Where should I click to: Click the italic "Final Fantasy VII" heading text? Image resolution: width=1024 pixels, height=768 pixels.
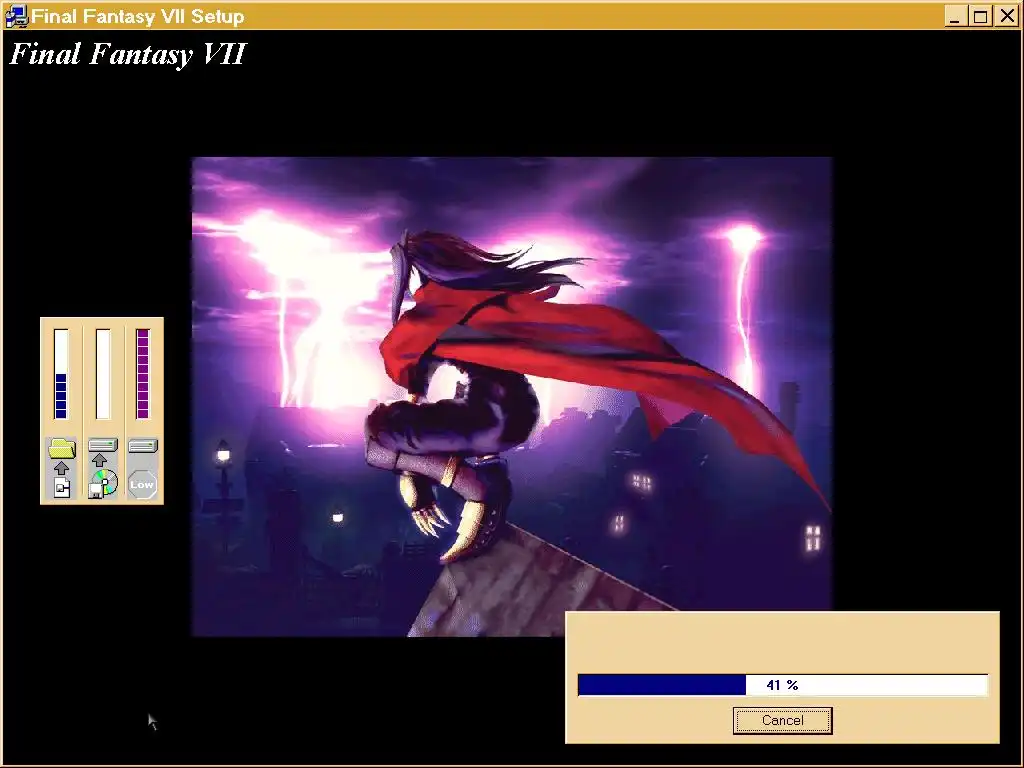coord(128,54)
